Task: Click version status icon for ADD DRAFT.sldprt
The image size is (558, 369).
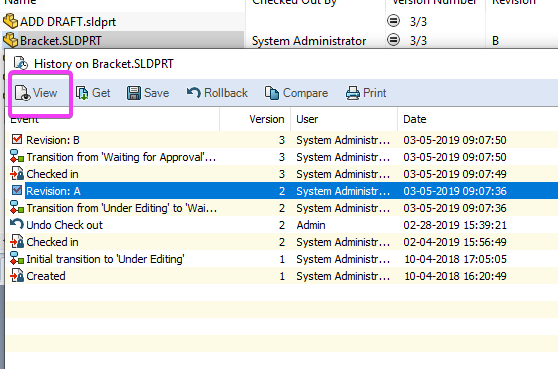Action: [393, 21]
